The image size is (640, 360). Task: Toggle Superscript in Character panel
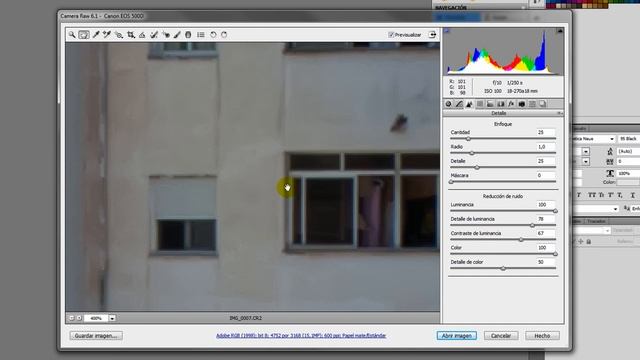(x=611, y=196)
